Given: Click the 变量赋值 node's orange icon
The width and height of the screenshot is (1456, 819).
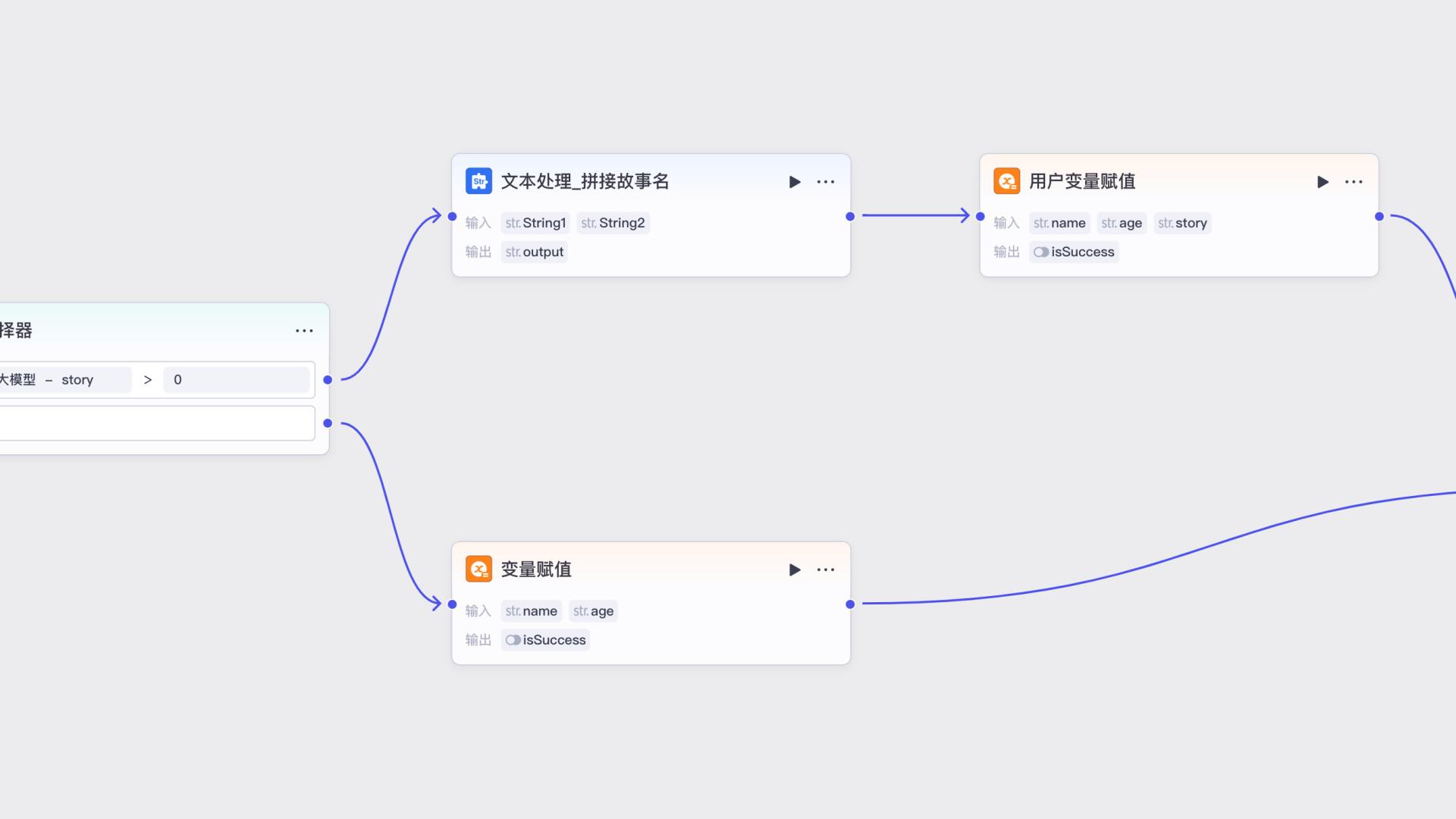Looking at the screenshot, I should (x=479, y=569).
